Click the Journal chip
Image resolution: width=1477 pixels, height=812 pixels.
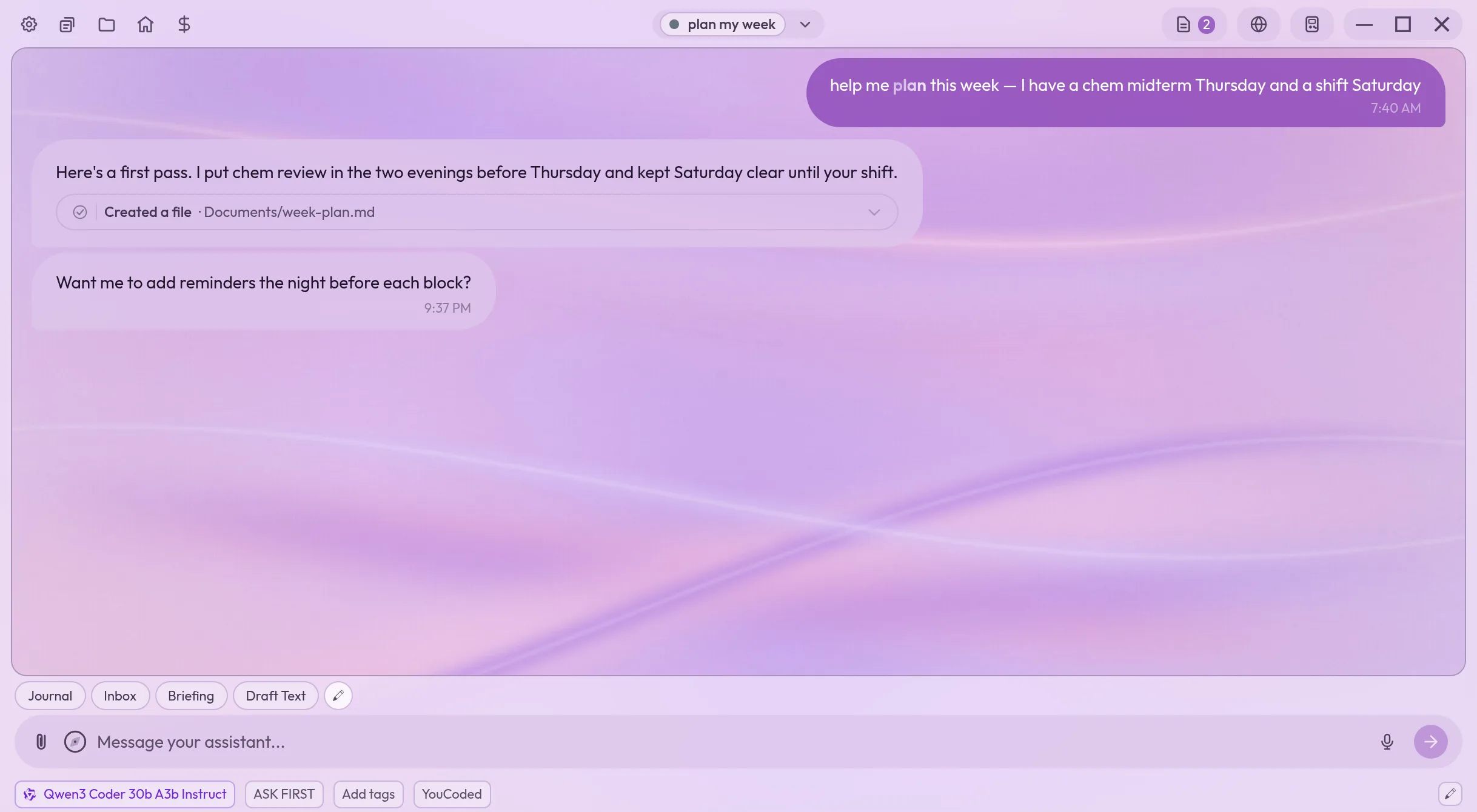(50, 696)
